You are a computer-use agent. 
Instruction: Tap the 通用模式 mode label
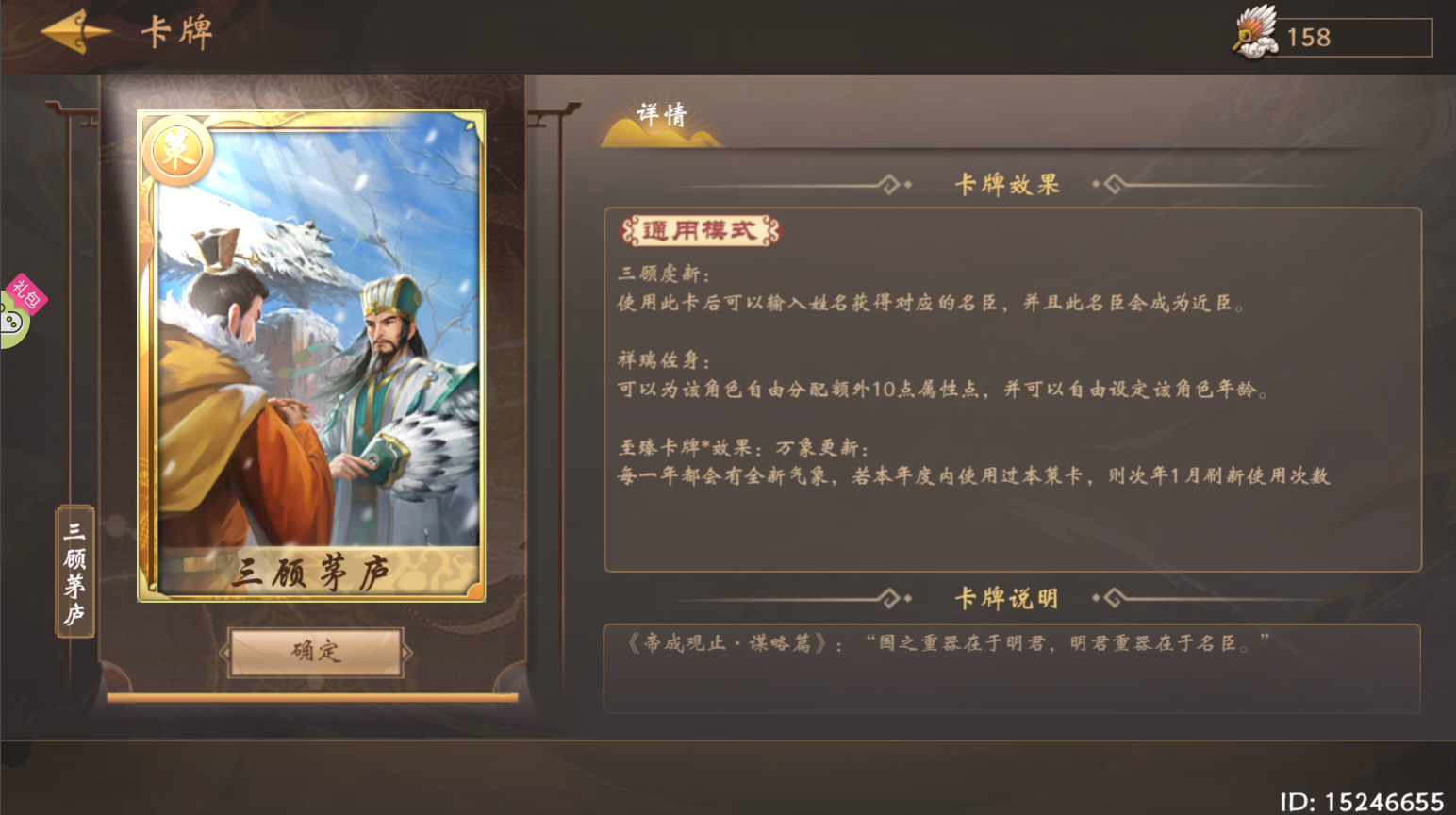click(700, 230)
